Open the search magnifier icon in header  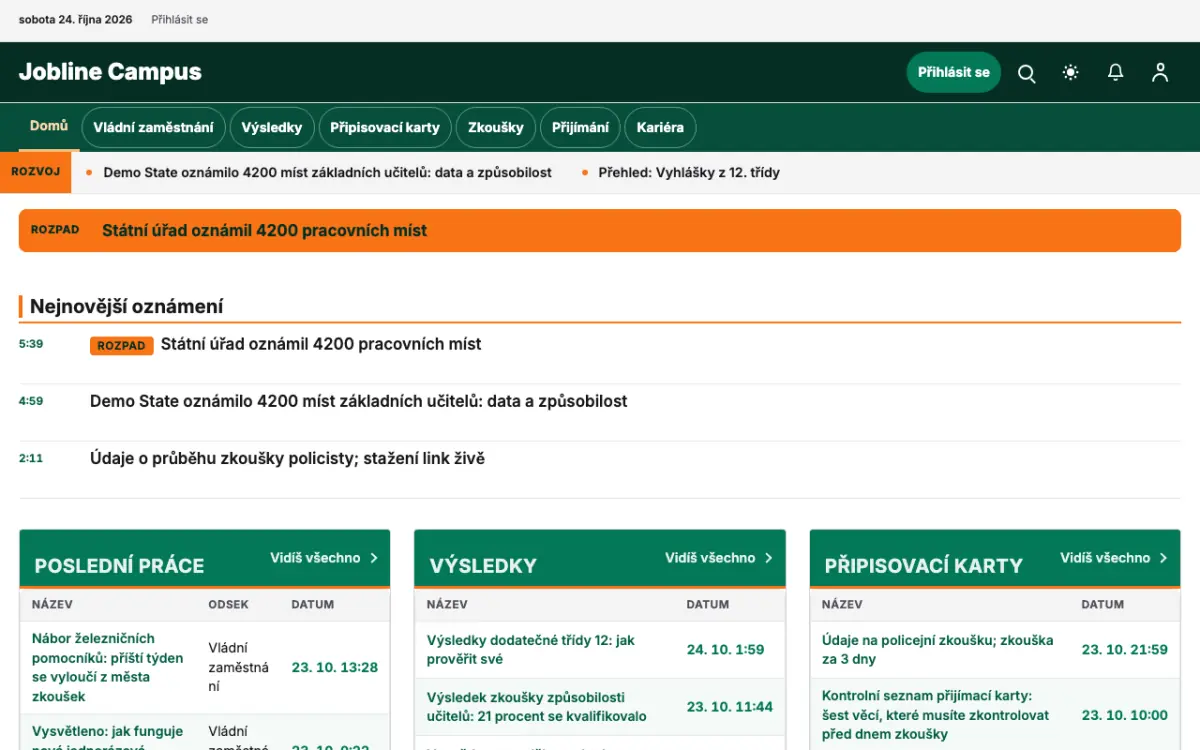click(1026, 73)
